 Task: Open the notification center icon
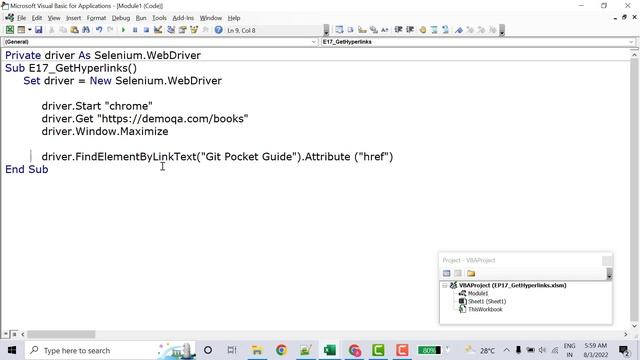[x=624, y=350]
